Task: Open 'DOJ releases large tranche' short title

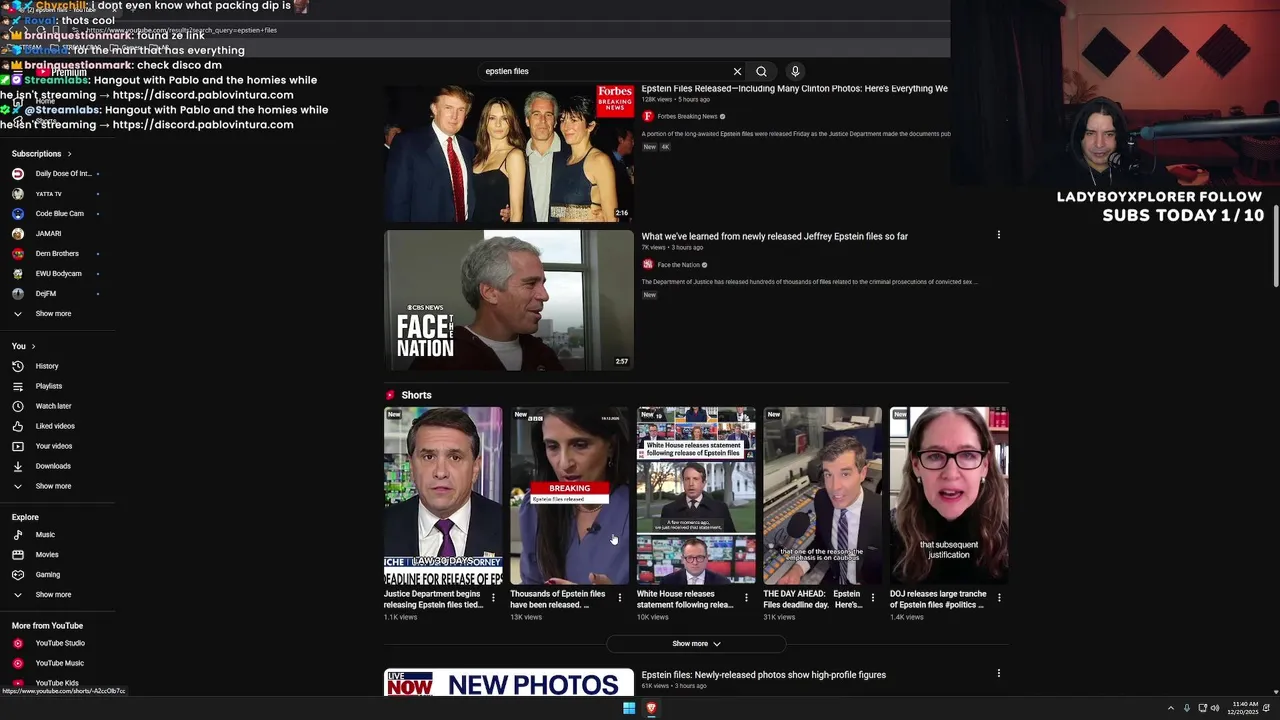Action: coord(938,599)
